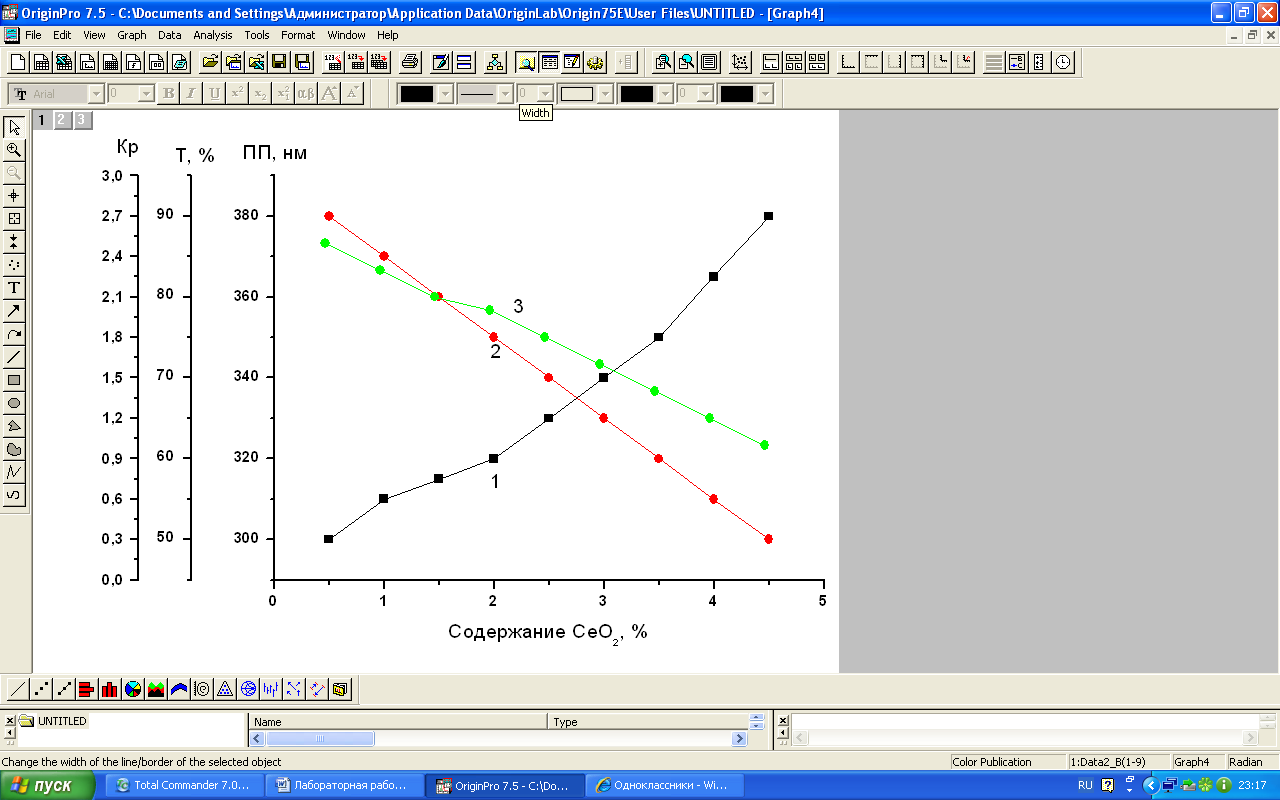The height and width of the screenshot is (800, 1280).
Task: Switch to layer 1 button
Action: pos(42,120)
